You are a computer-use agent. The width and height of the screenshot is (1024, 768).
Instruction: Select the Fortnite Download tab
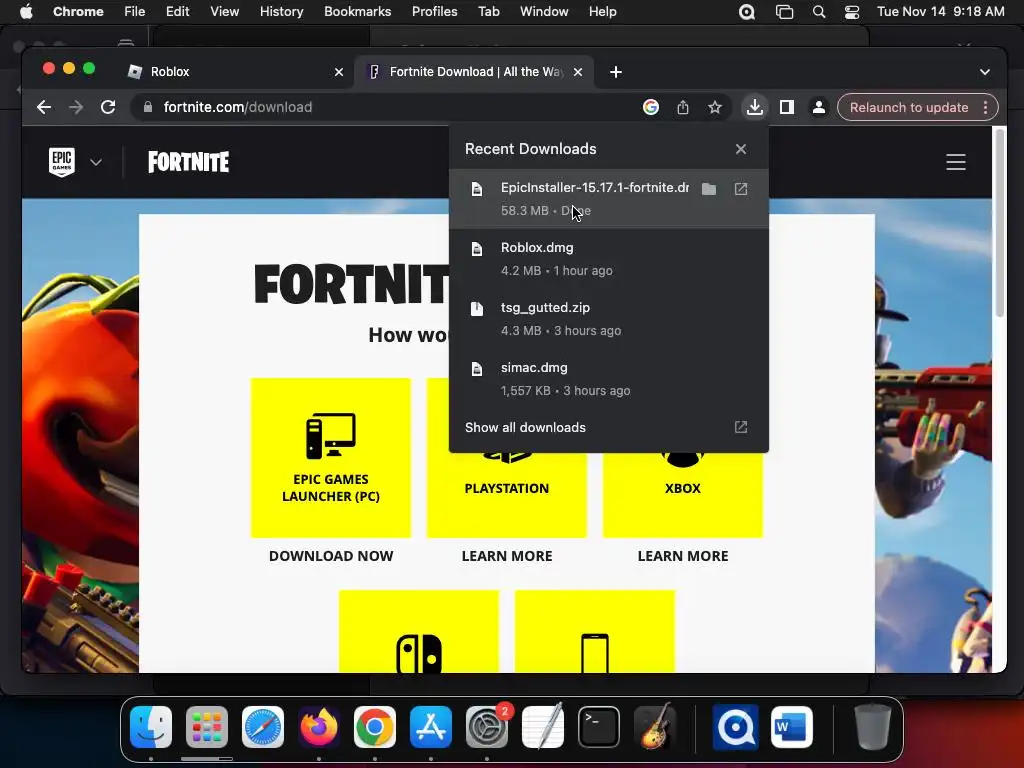(x=473, y=72)
